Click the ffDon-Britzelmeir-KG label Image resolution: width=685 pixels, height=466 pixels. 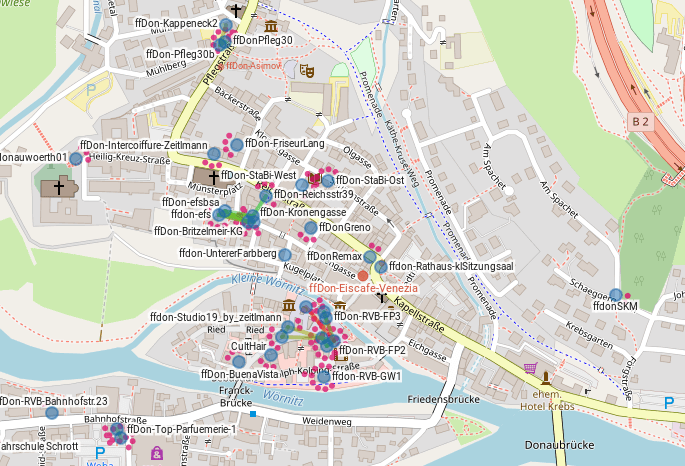click(x=198, y=231)
